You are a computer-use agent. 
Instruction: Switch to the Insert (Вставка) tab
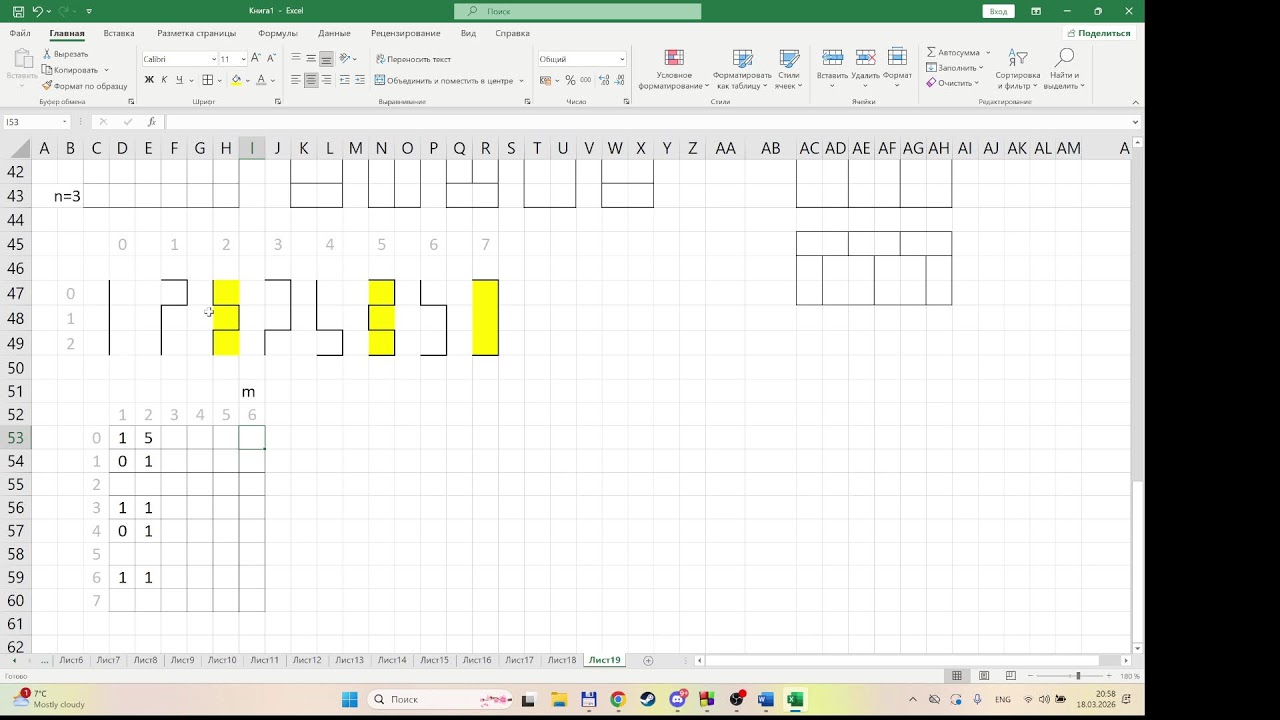(x=119, y=33)
